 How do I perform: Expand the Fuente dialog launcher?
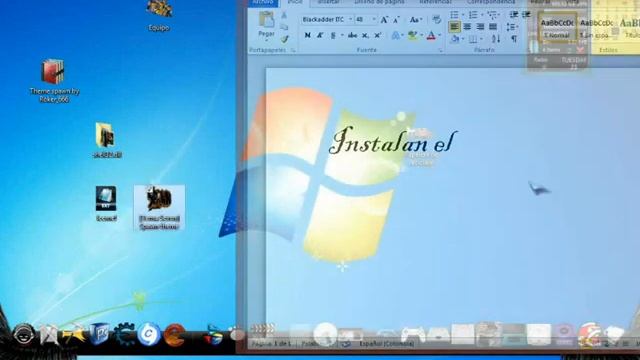coord(440,50)
